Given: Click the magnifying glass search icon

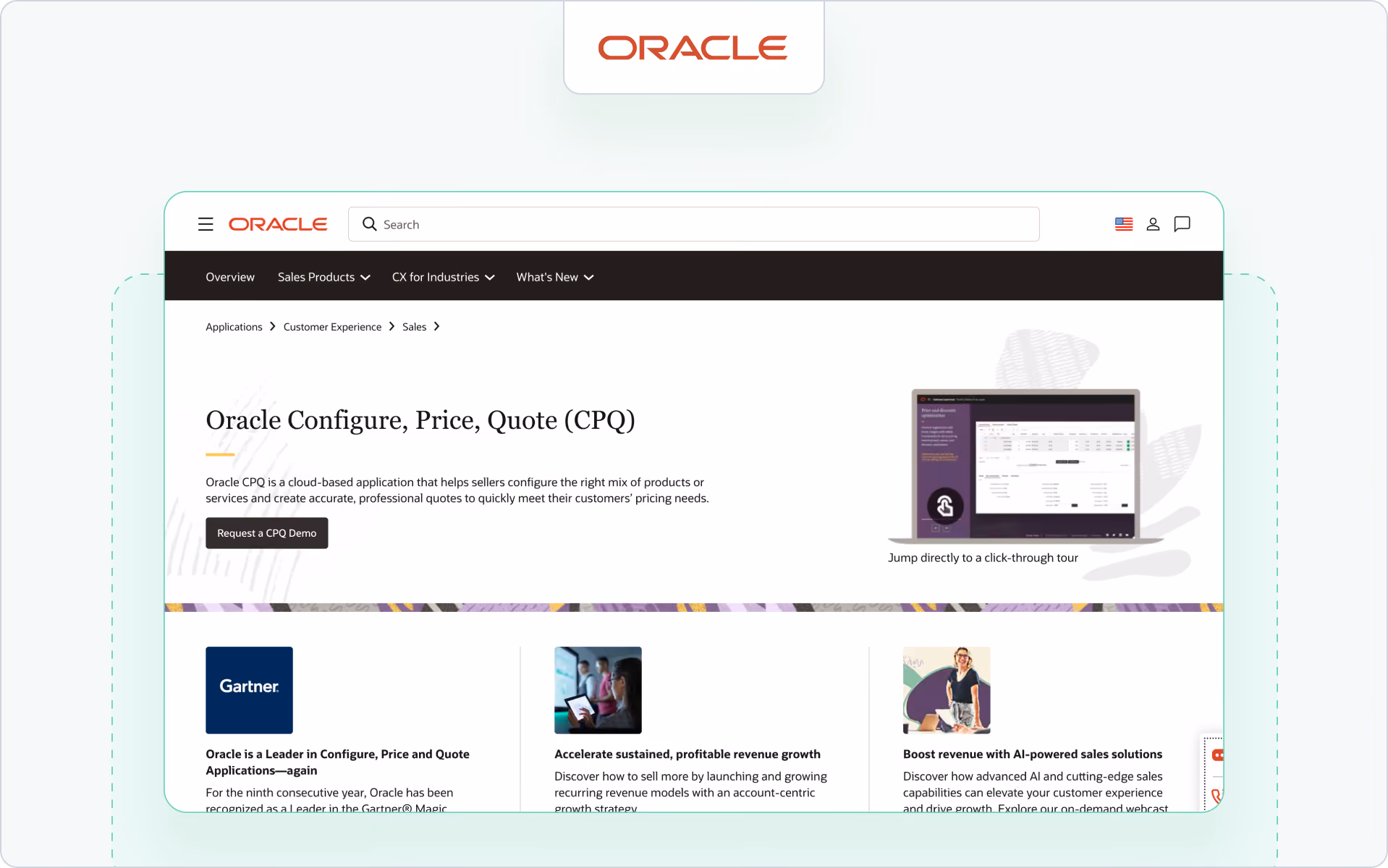Looking at the screenshot, I should click(370, 224).
